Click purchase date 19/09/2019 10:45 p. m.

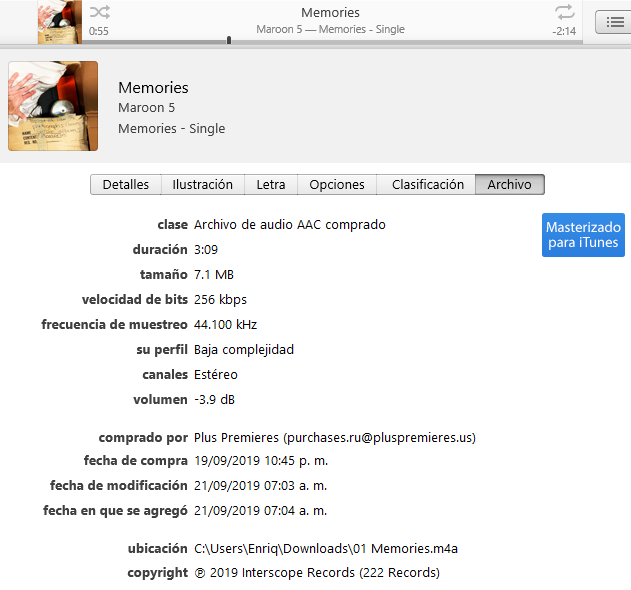(261, 460)
